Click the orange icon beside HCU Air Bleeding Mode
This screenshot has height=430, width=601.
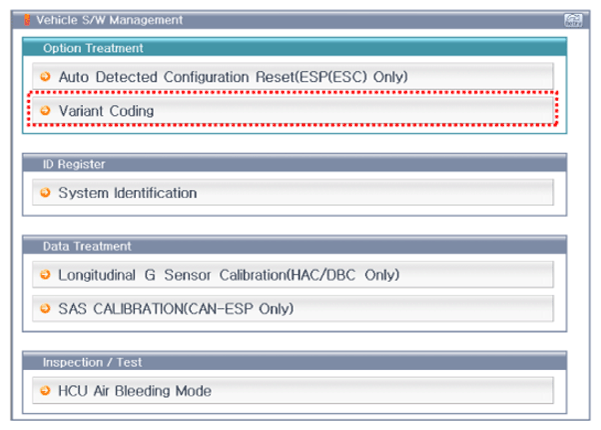45,391
